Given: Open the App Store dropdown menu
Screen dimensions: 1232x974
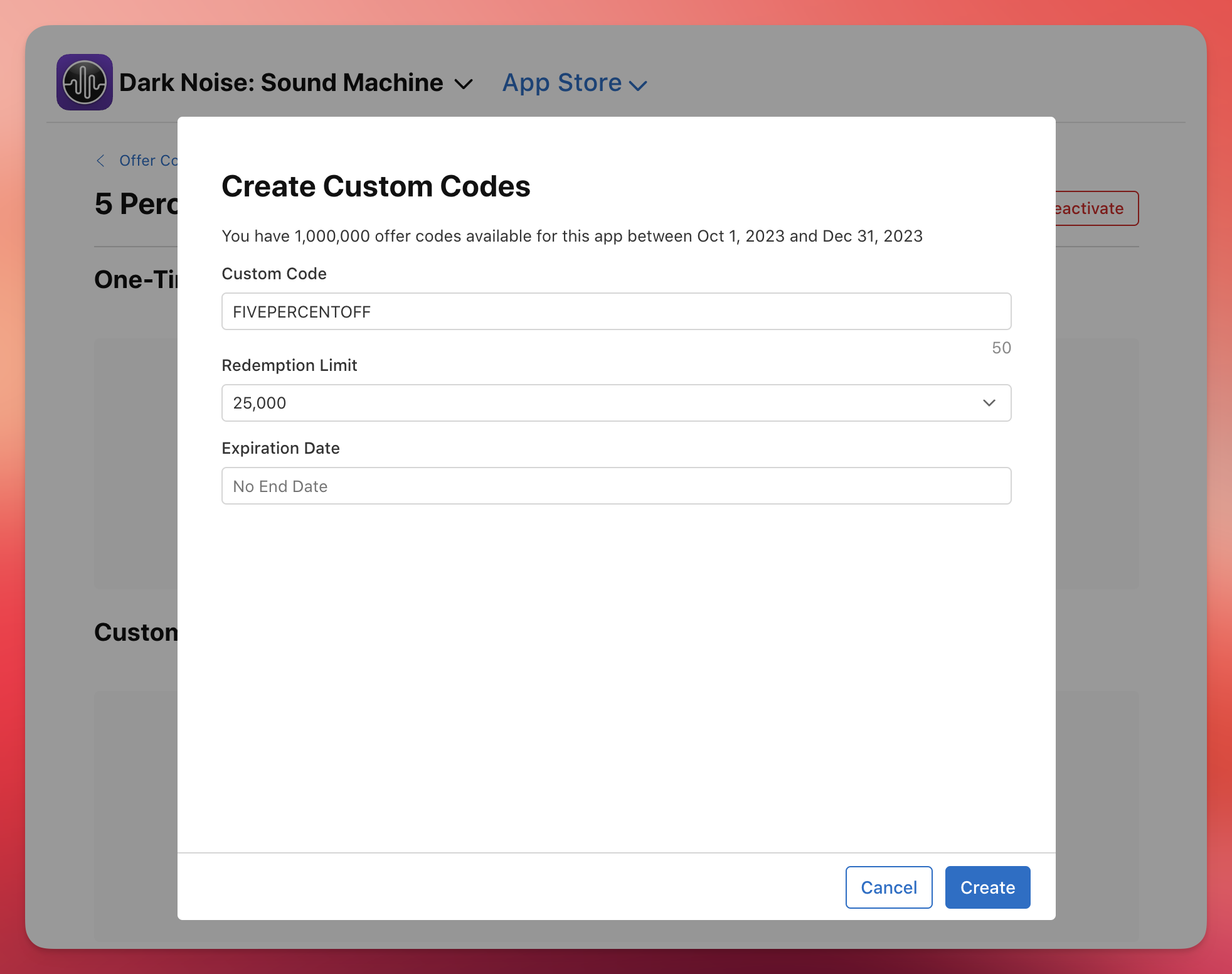Looking at the screenshot, I should (574, 83).
